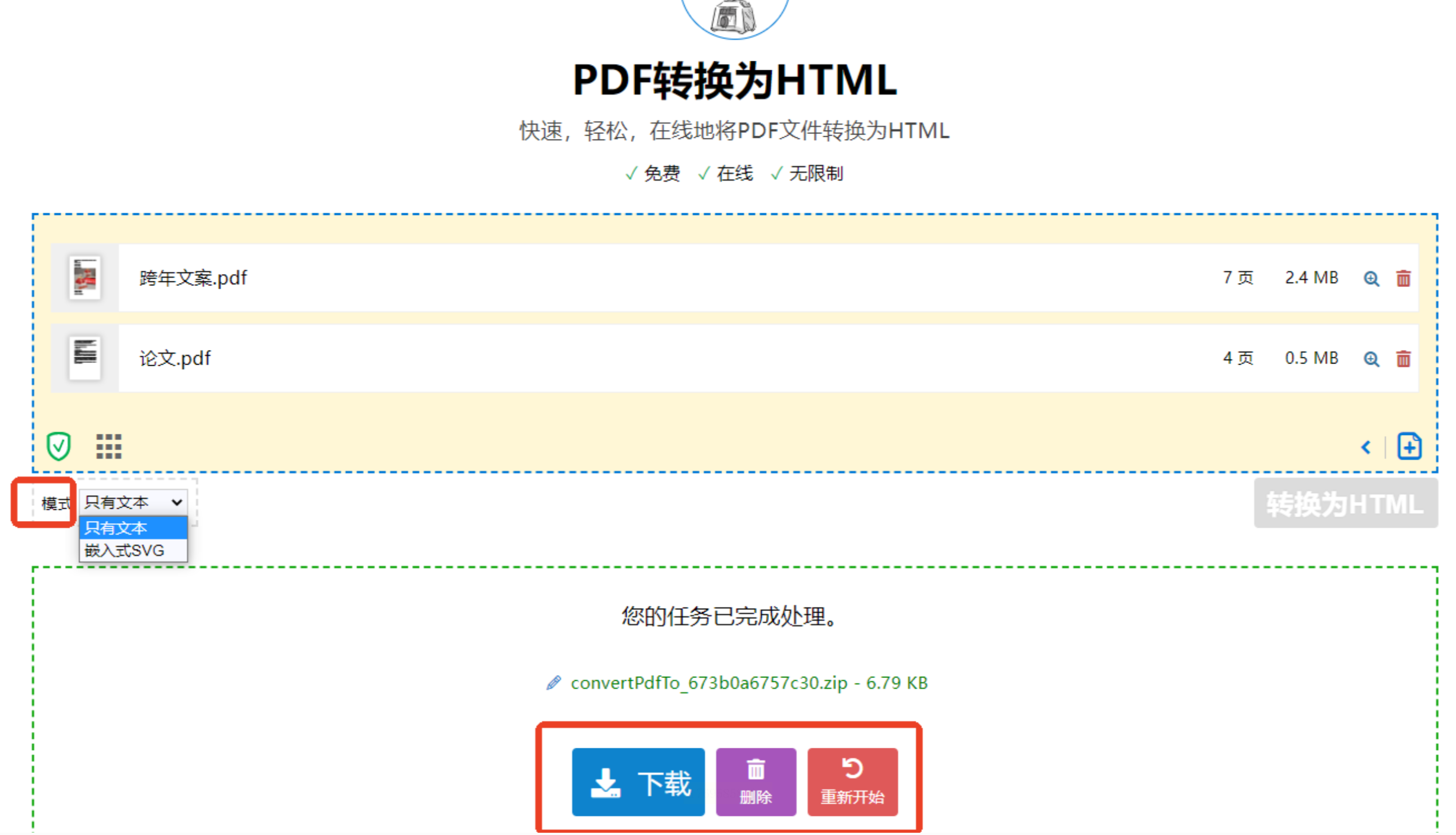Click magnifier icon for 跨年文案.pdf
The height and width of the screenshot is (835, 1456).
(1370, 279)
